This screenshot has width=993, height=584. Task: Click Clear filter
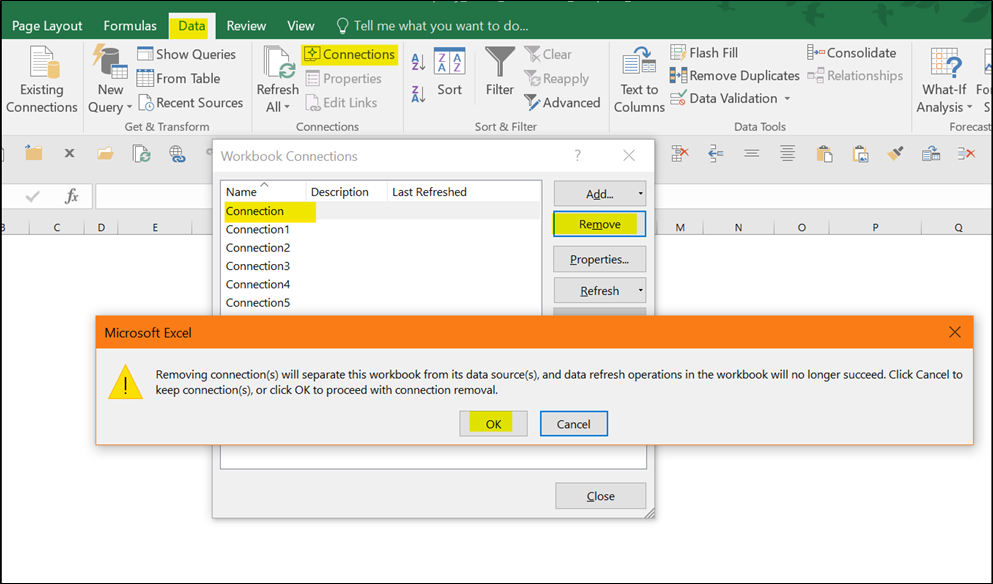tap(548, 54)
